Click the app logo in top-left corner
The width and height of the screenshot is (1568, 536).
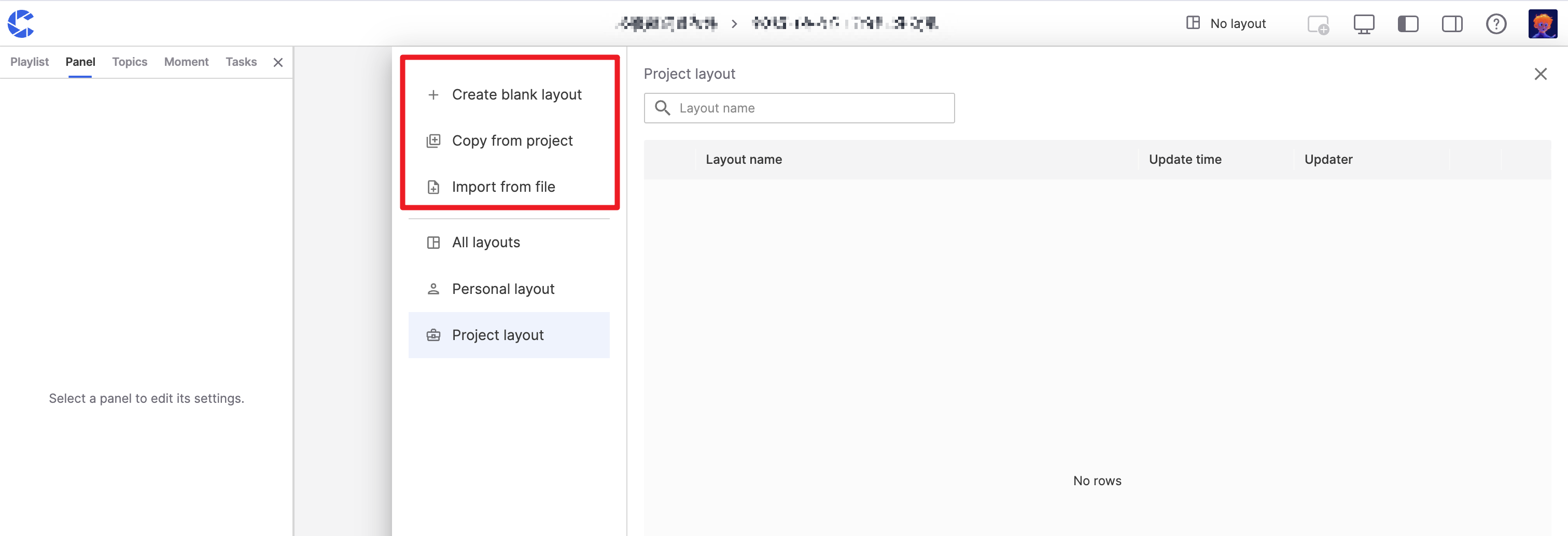tap(21, 24)
